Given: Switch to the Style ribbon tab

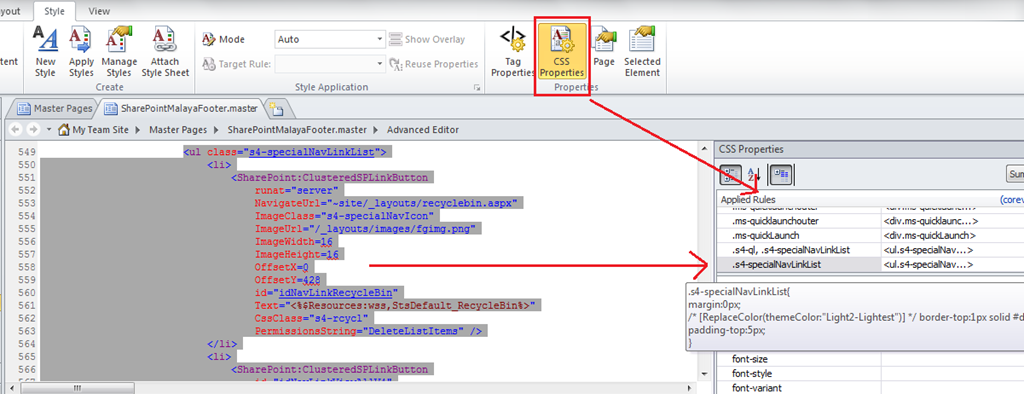Looking at the screenshot, I should 54,11.
